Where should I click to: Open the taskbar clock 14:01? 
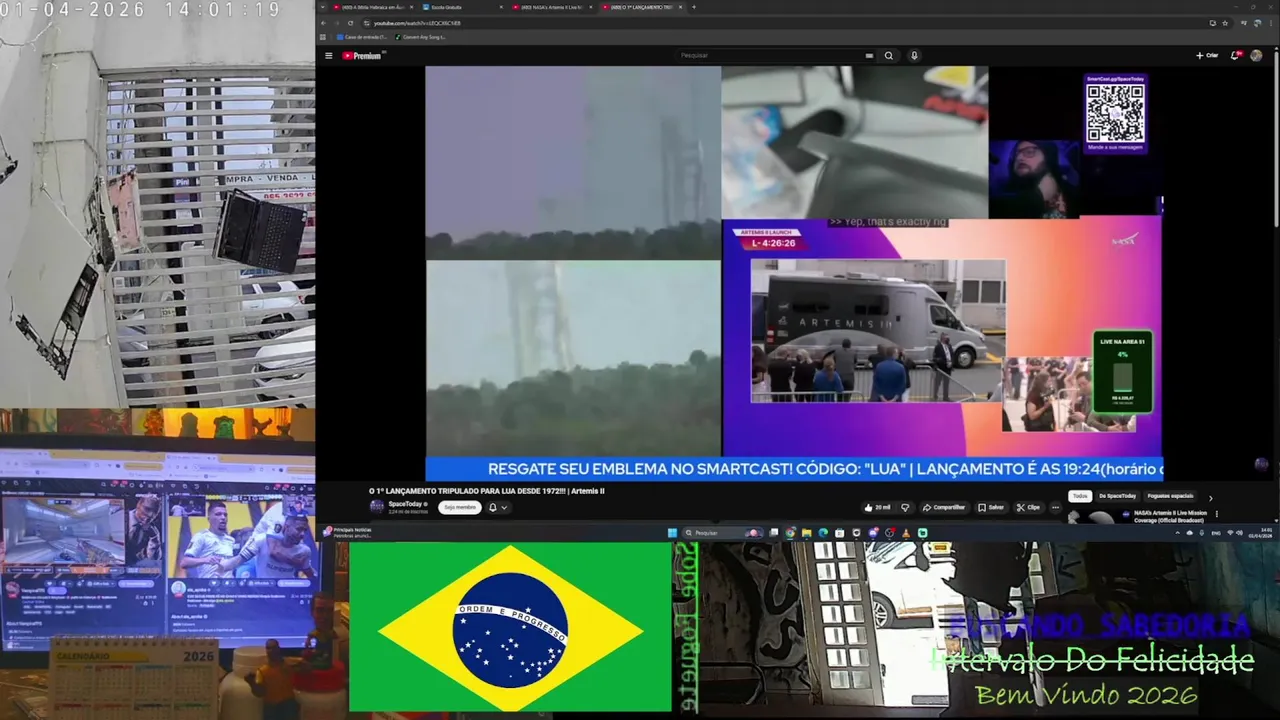point(1261,533)
